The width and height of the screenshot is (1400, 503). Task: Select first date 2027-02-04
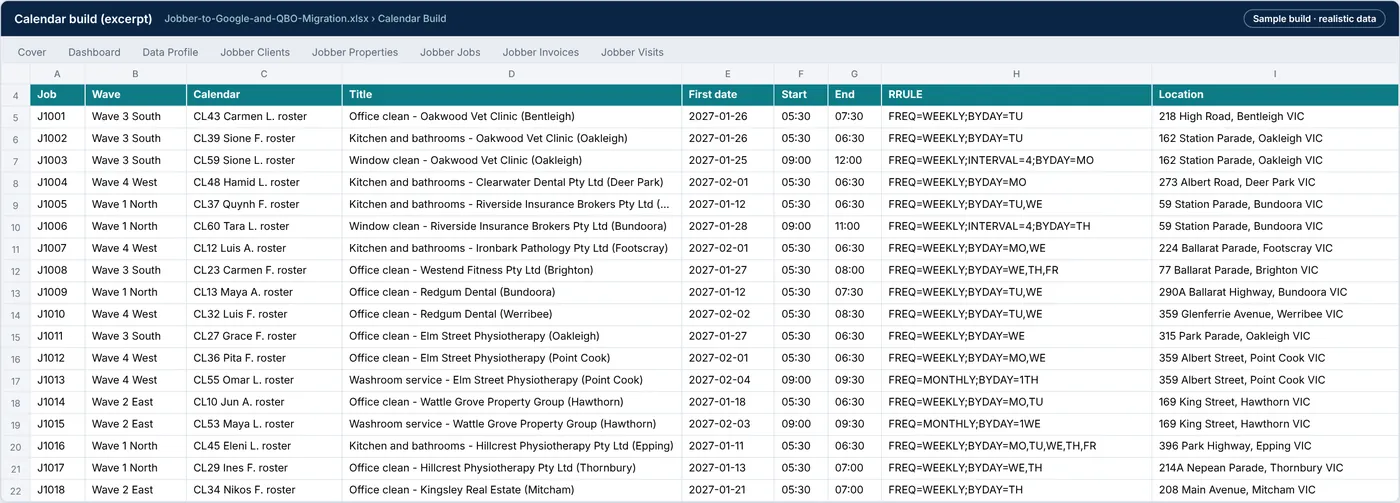[x=728, y=381]
